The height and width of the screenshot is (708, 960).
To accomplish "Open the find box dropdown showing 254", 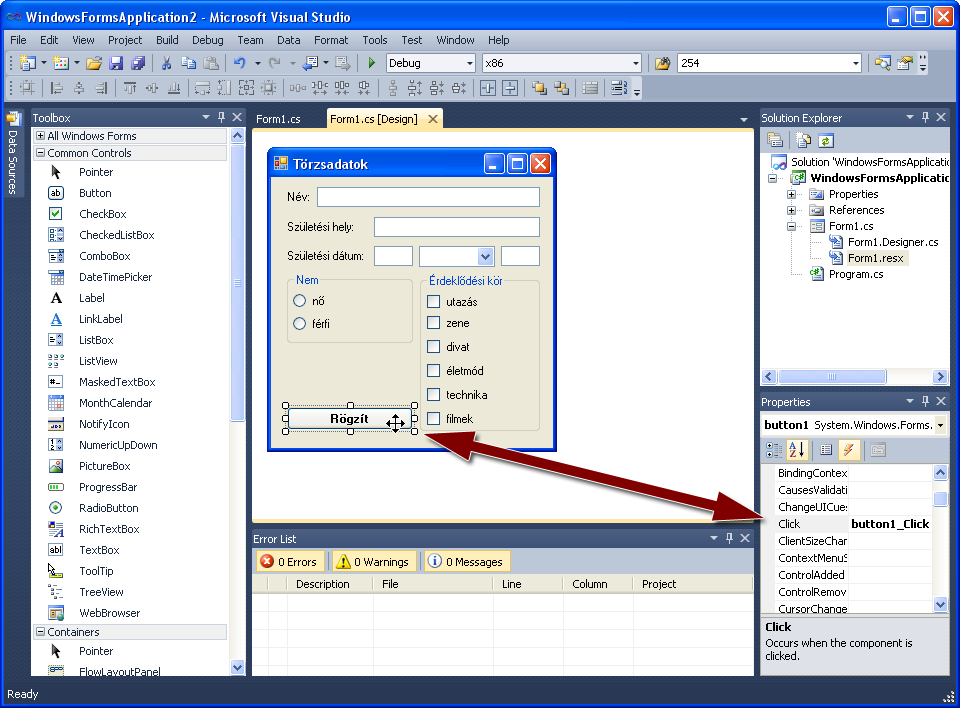I will coord(855,63).
